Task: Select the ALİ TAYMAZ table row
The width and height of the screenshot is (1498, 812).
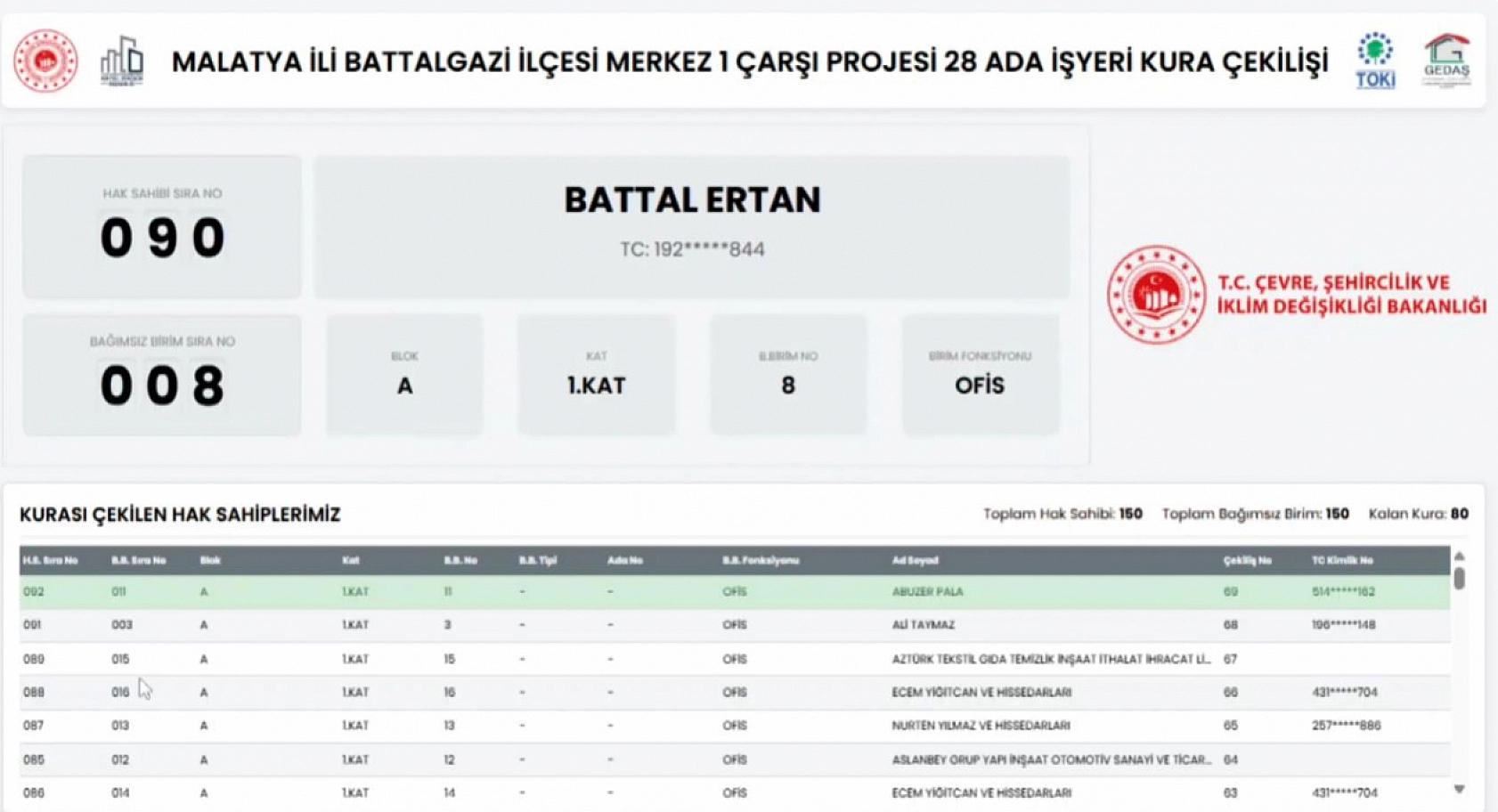Action: (623, 624)
